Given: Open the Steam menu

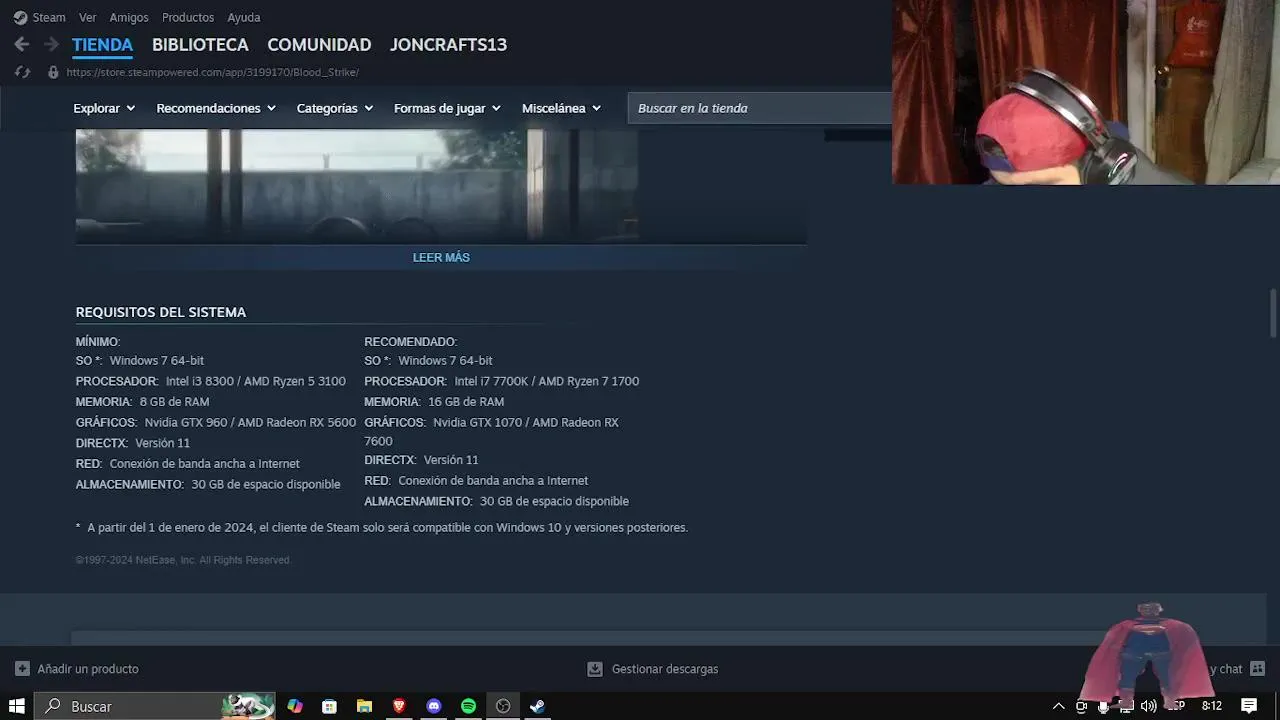Looking at the screenshot, I should pyautogui.click(x=49, y=17).
